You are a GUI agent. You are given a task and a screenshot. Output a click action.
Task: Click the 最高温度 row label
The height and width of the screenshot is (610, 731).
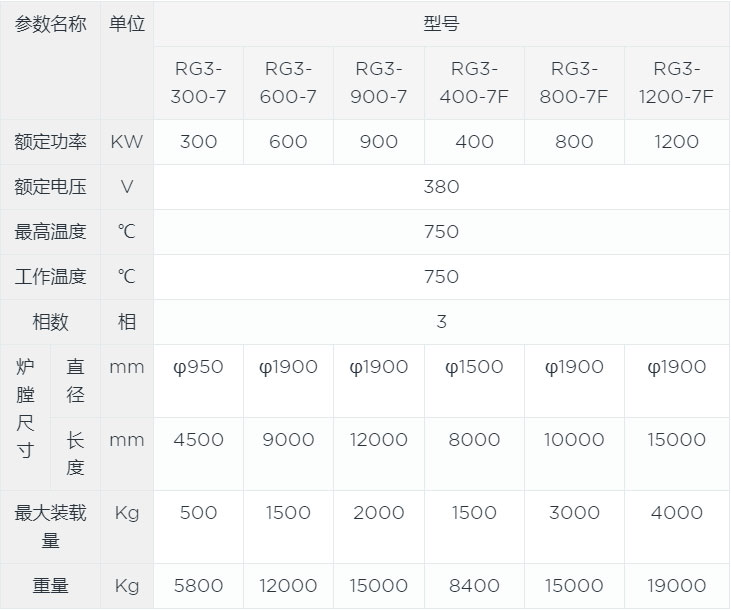51,232
